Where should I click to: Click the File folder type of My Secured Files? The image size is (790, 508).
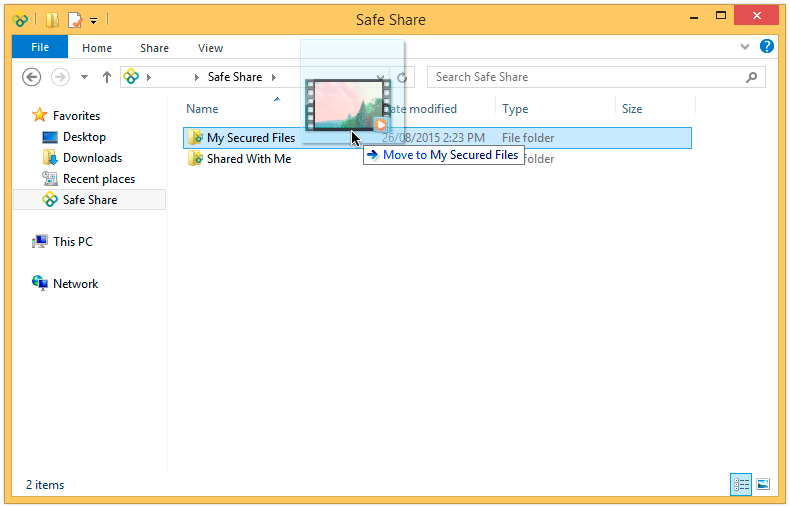click(528, 138)
